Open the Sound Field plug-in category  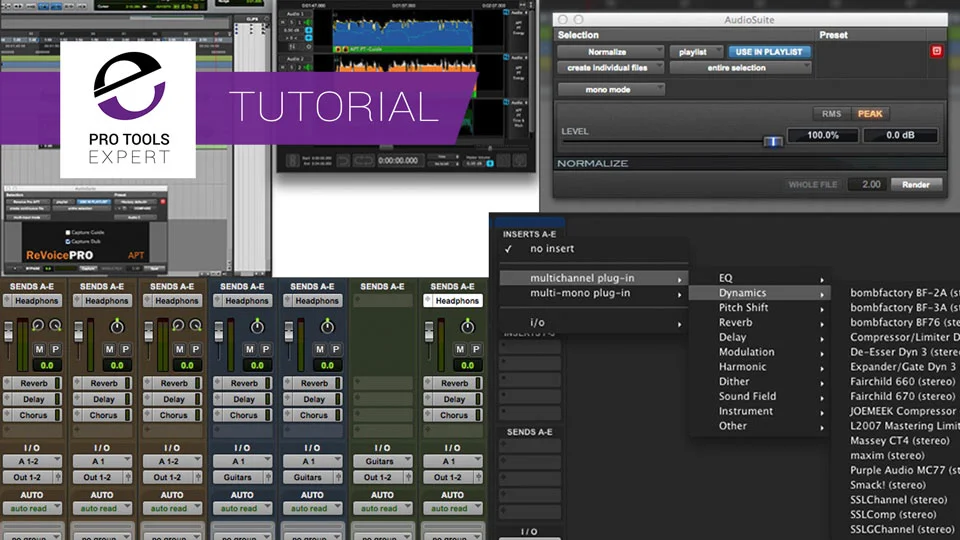759,396
